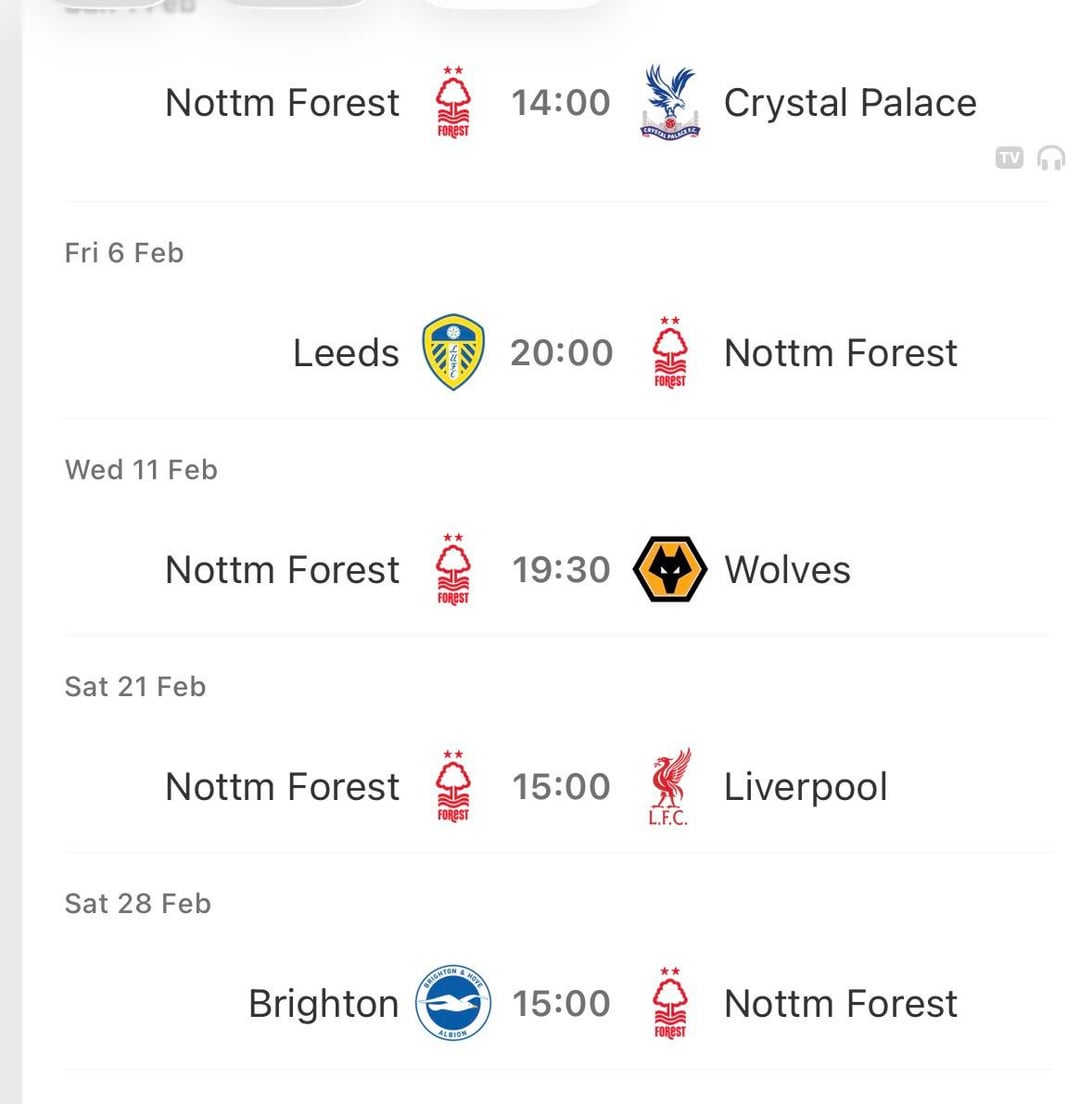The height and width of the screenshot is (1104, 1080).
Task: Click the Liverpool liver bird crest
Action: tap(670, 786)
